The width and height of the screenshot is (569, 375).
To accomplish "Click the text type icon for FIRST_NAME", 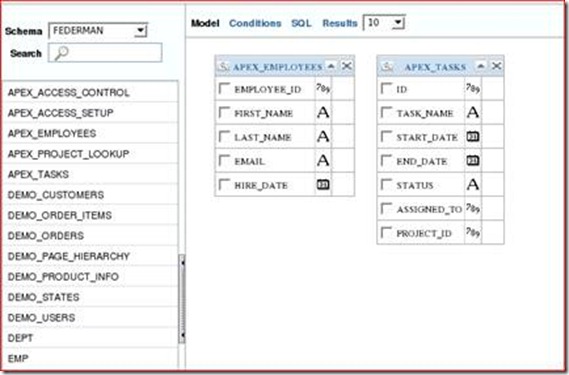I will (323, 112).
